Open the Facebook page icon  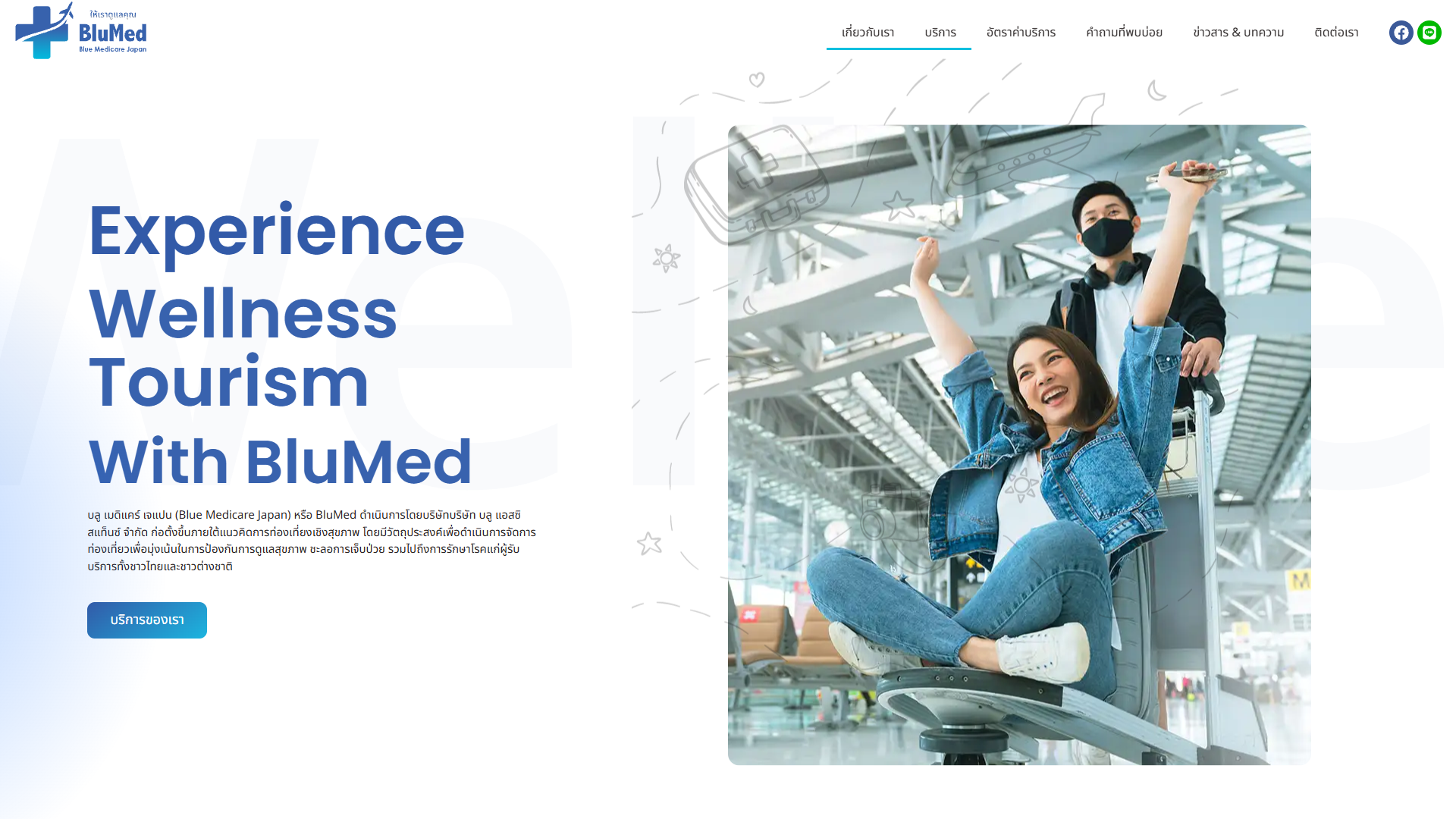pyautogui.click(x=1401, y=33)
